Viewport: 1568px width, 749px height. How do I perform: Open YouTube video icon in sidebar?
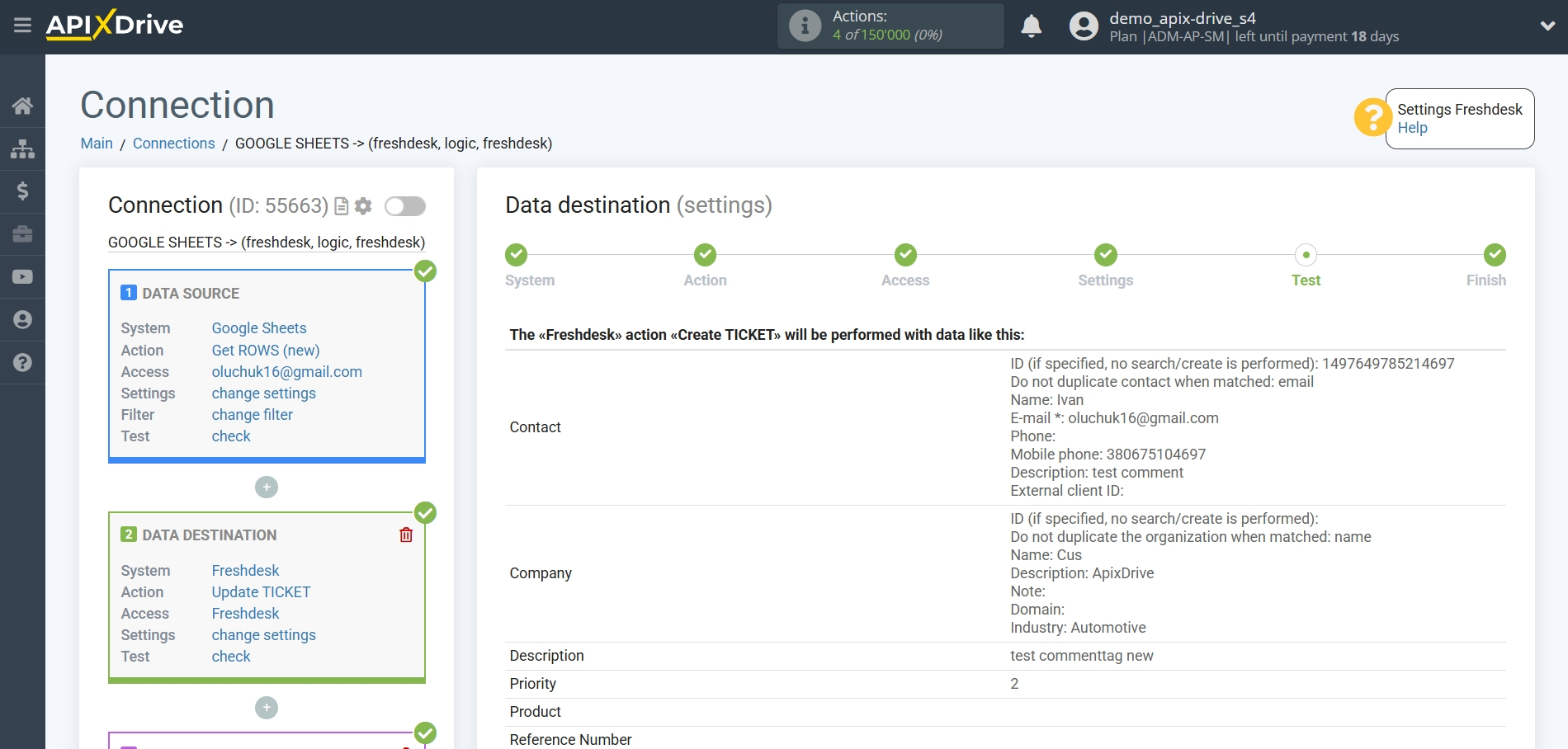22,277
